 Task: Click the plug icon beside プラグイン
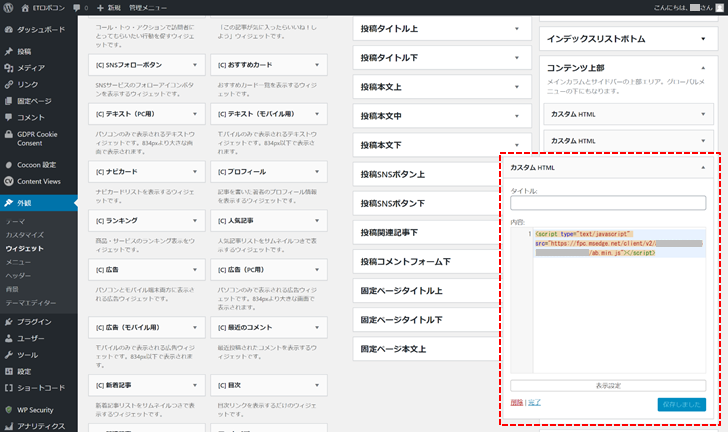pos(8,322)
